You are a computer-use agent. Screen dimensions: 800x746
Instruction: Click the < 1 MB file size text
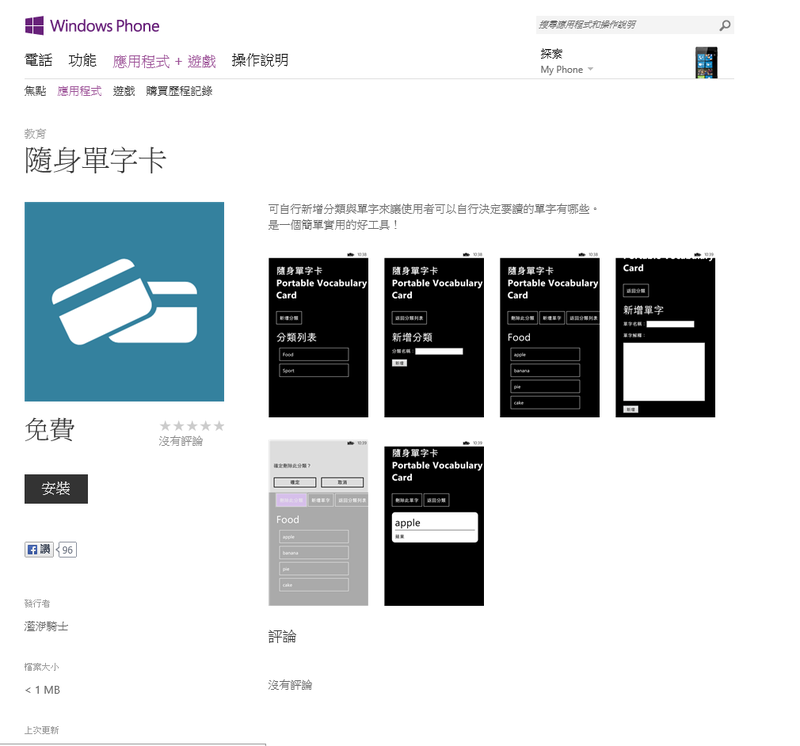point(42,690)
